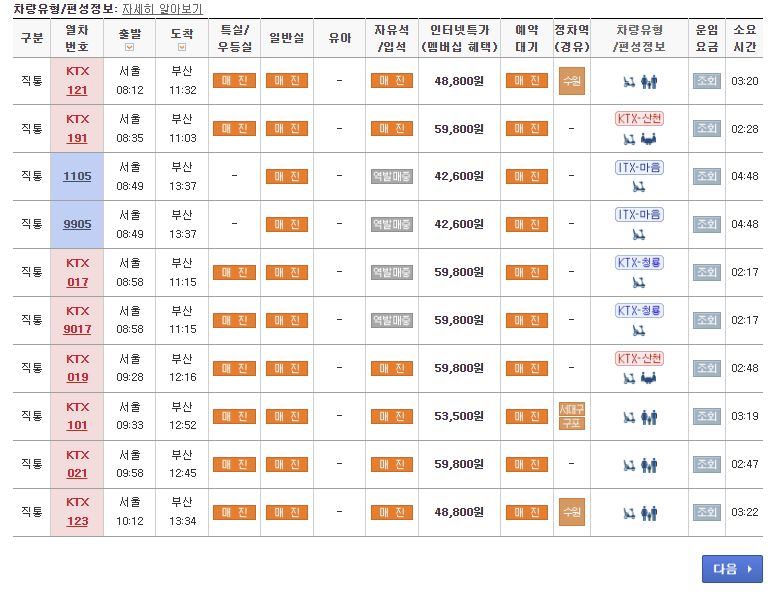The height and width of the screenshot is (595, 775).
Task: Click reservation waiting 매진 button for KTX 123
Action: [x=527, y=512]
